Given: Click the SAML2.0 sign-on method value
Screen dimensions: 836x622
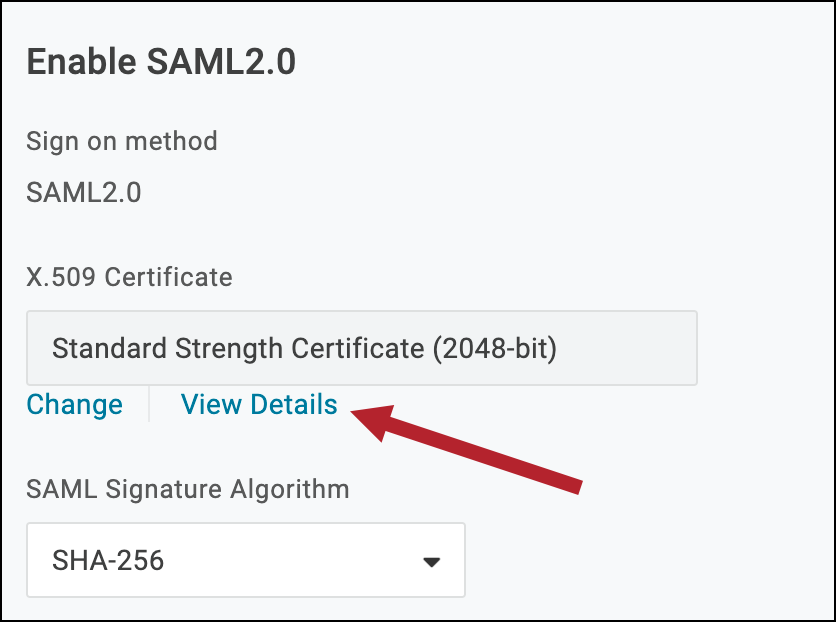Looking at the screenshot, I should tap(84, 192).
